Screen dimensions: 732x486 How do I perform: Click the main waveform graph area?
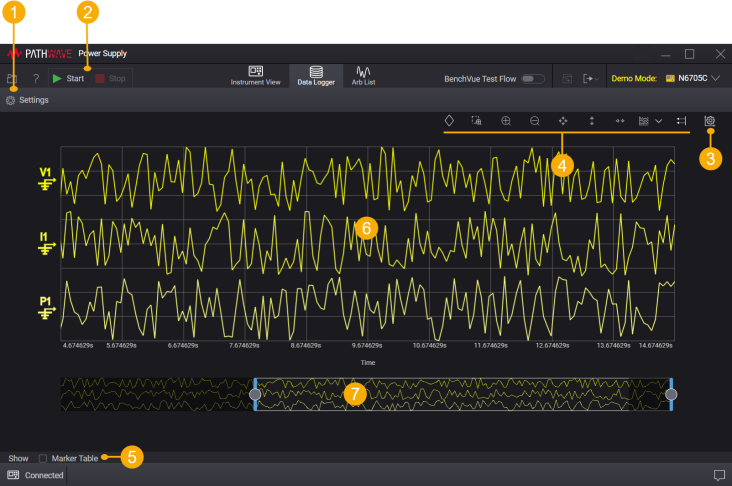[367, 244]
